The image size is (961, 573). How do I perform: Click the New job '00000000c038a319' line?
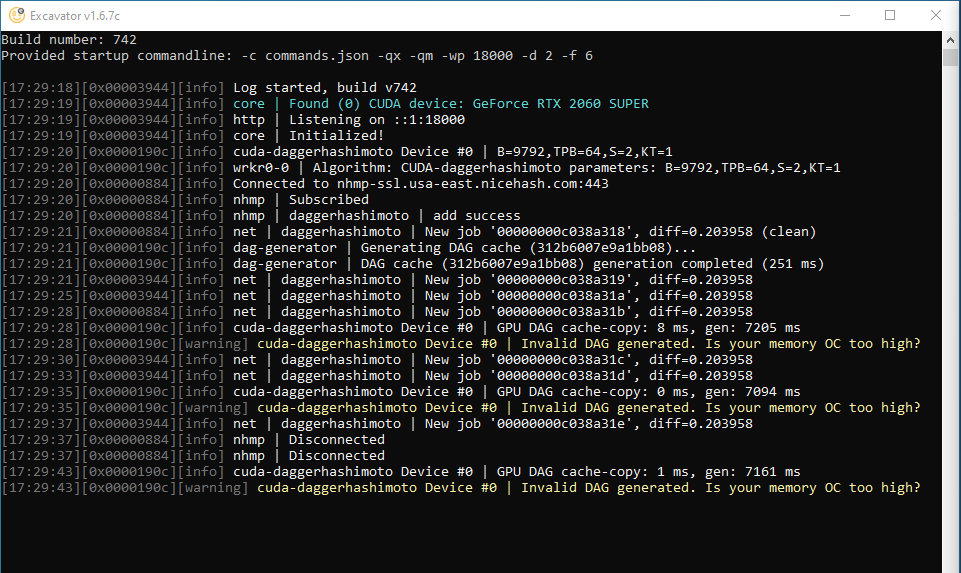pyautogui.click(x=377, y=279)
